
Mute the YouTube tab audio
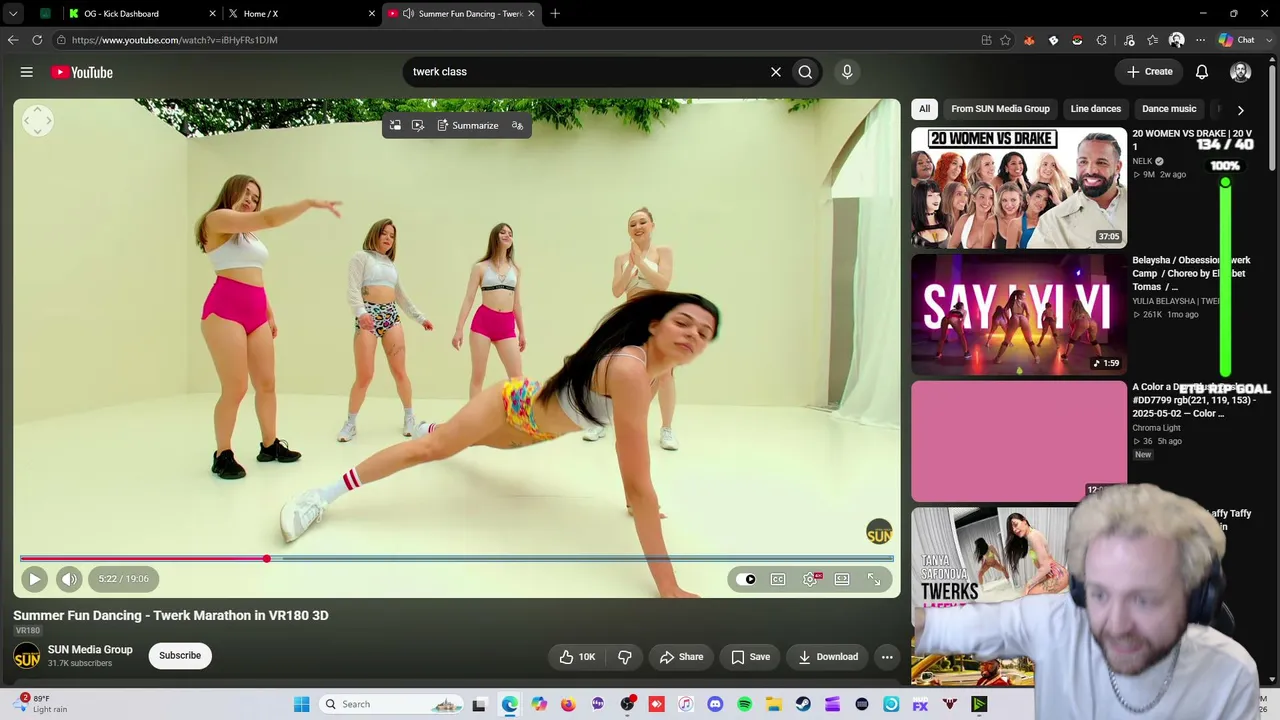coord(408,14)
